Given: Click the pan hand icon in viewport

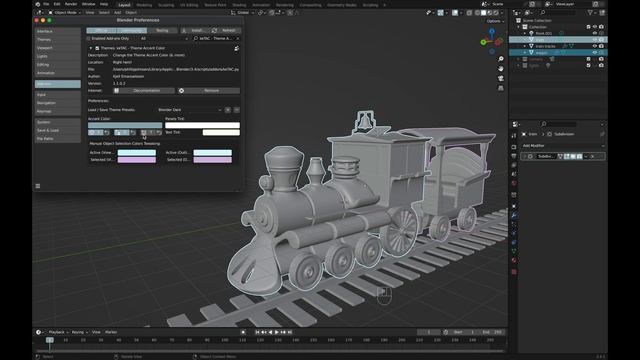Looking at the screenshot, I should coord(501,69).
